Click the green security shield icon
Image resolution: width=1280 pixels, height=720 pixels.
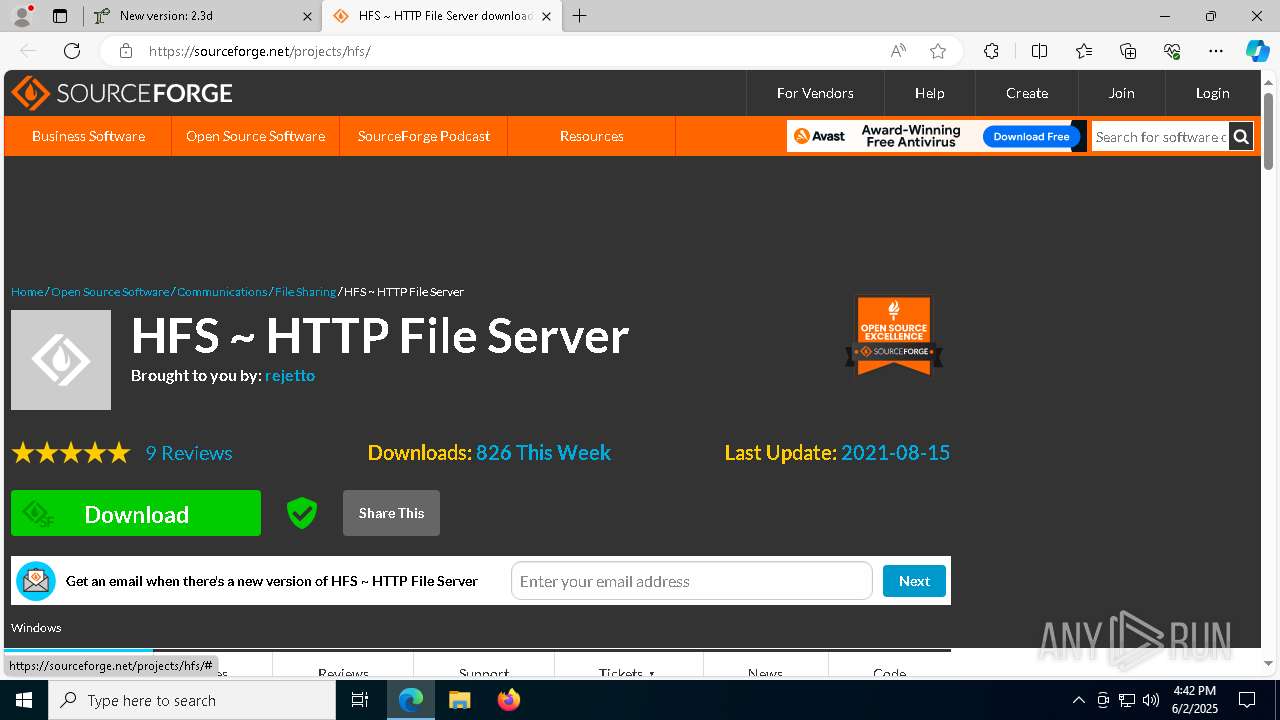(302, 513)
